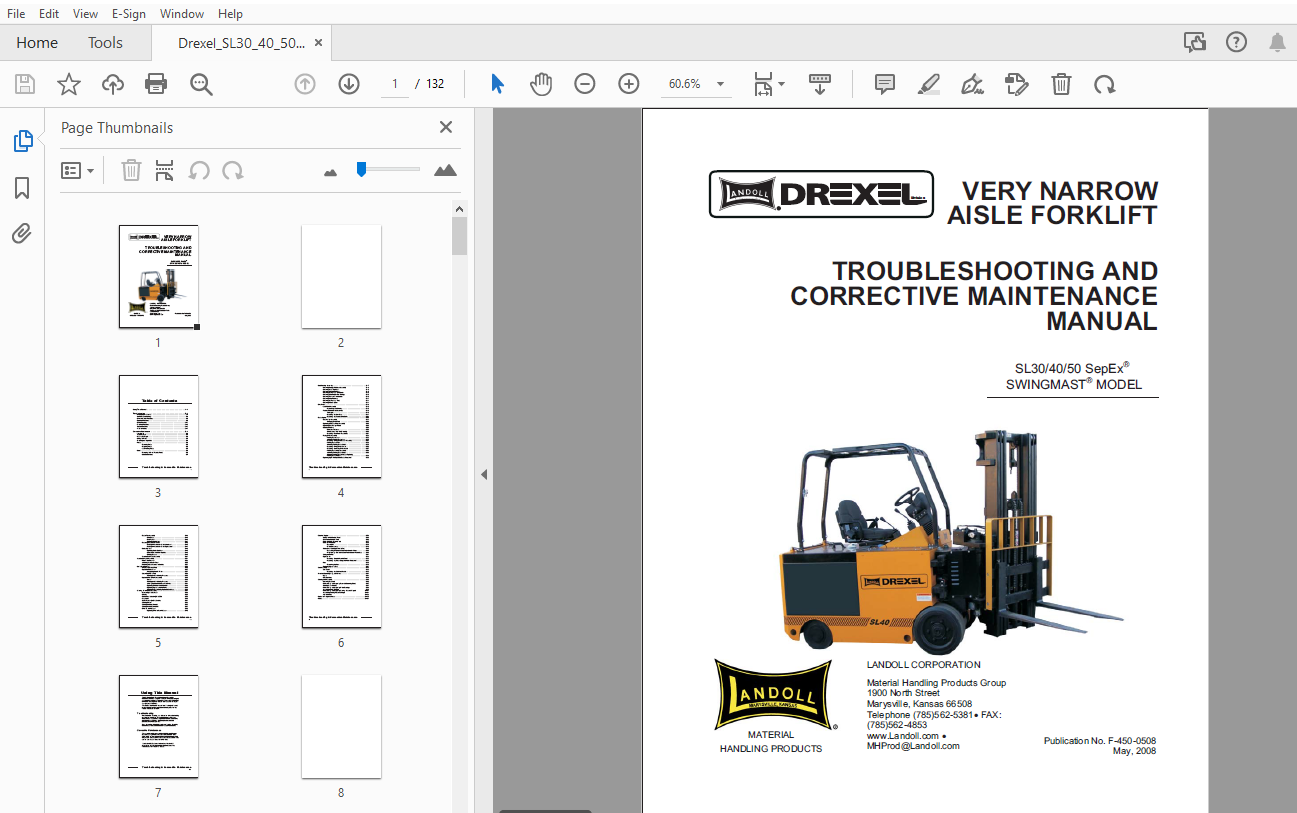The height and width of the screenshot is (813, 1297).
Task: Select the highlight text pen tool
Action: [929, 84]
